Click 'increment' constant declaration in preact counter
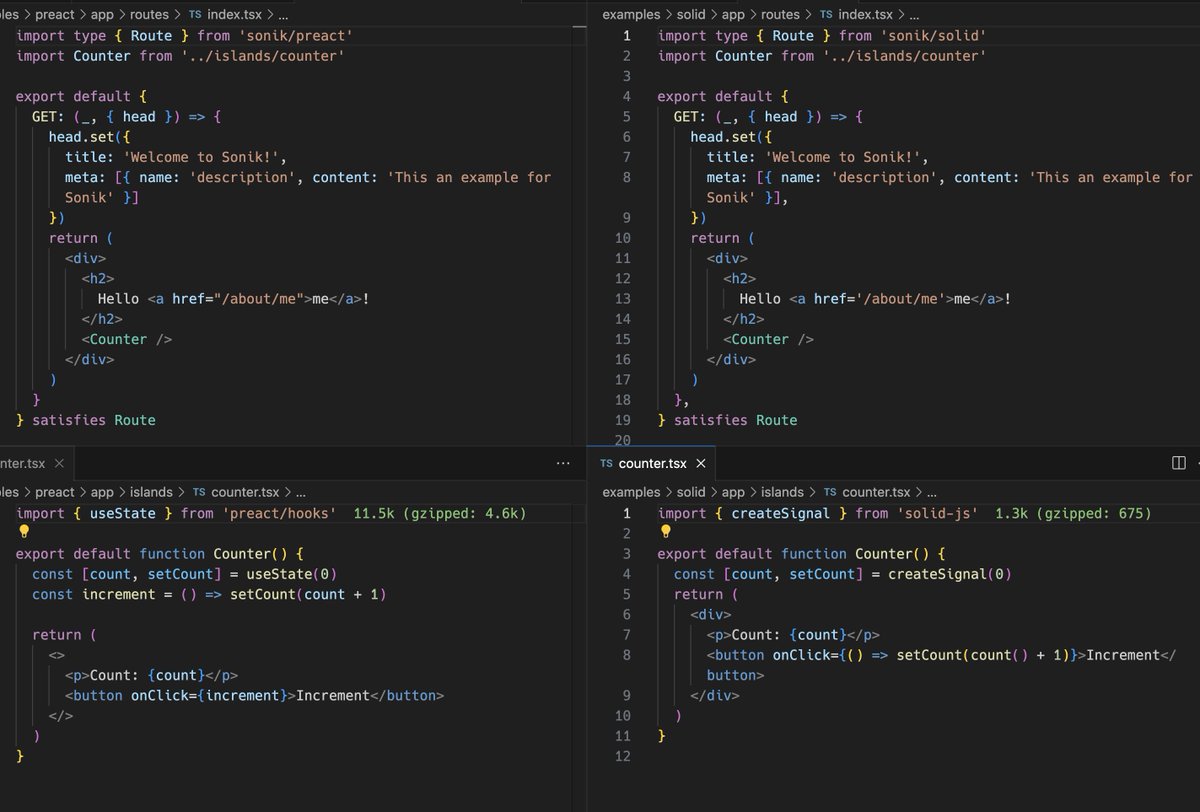 [118, 594]
